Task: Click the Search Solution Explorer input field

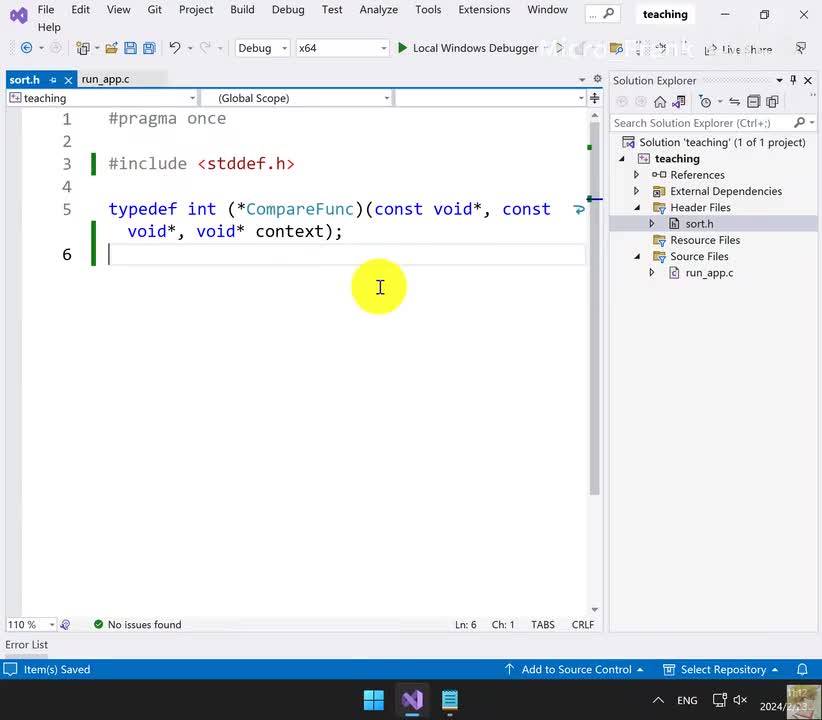Action: [701, 123]
